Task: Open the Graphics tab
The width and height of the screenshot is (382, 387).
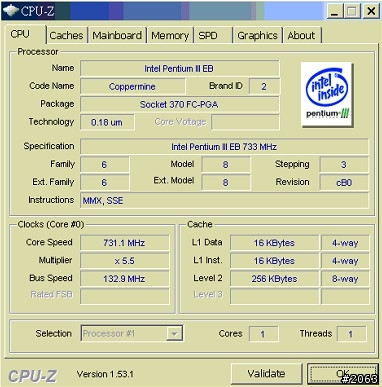Action: tap(257, 35)
